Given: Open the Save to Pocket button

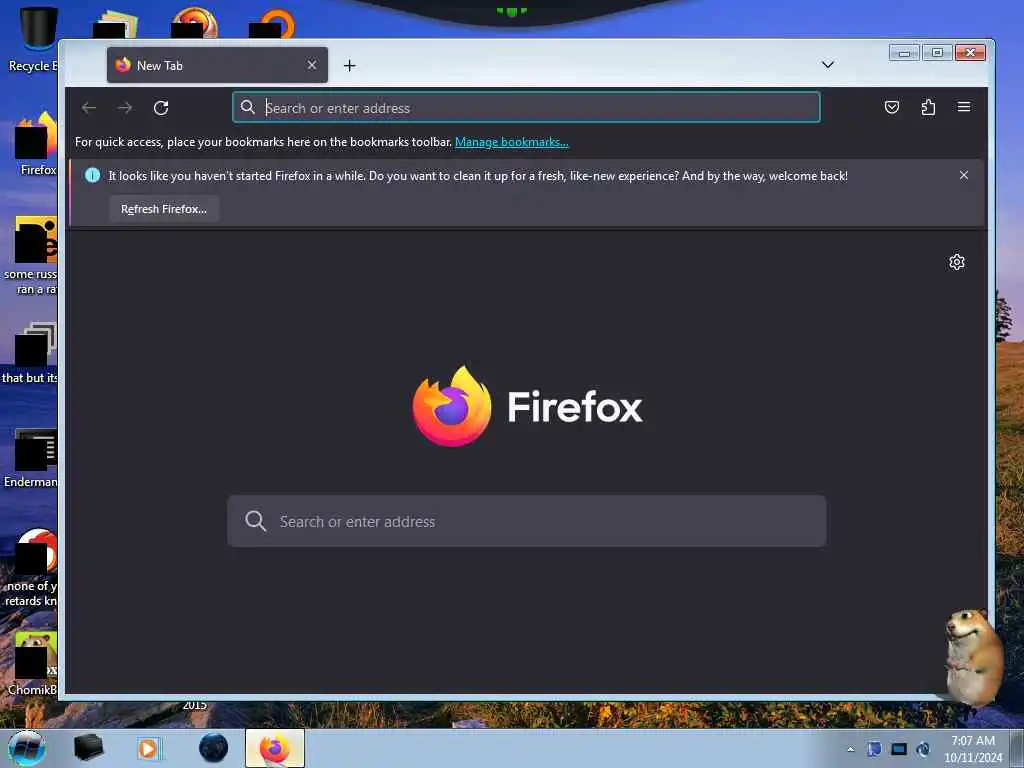Looking at the screenshot, I should 891,107.
